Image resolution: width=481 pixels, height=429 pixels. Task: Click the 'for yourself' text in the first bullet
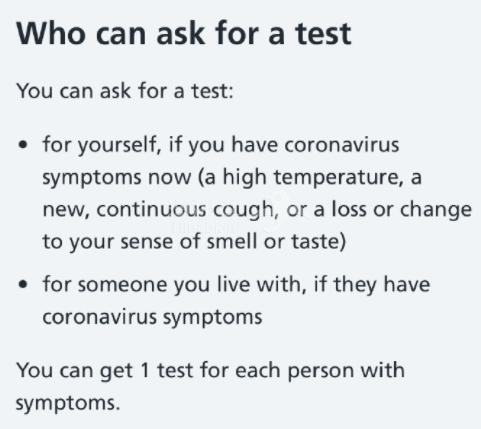[99, 145]
